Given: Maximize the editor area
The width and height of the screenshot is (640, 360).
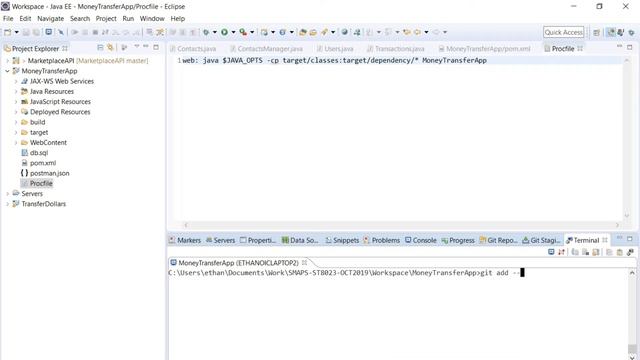Looking at the screenshot, I should tap(630, 47).
